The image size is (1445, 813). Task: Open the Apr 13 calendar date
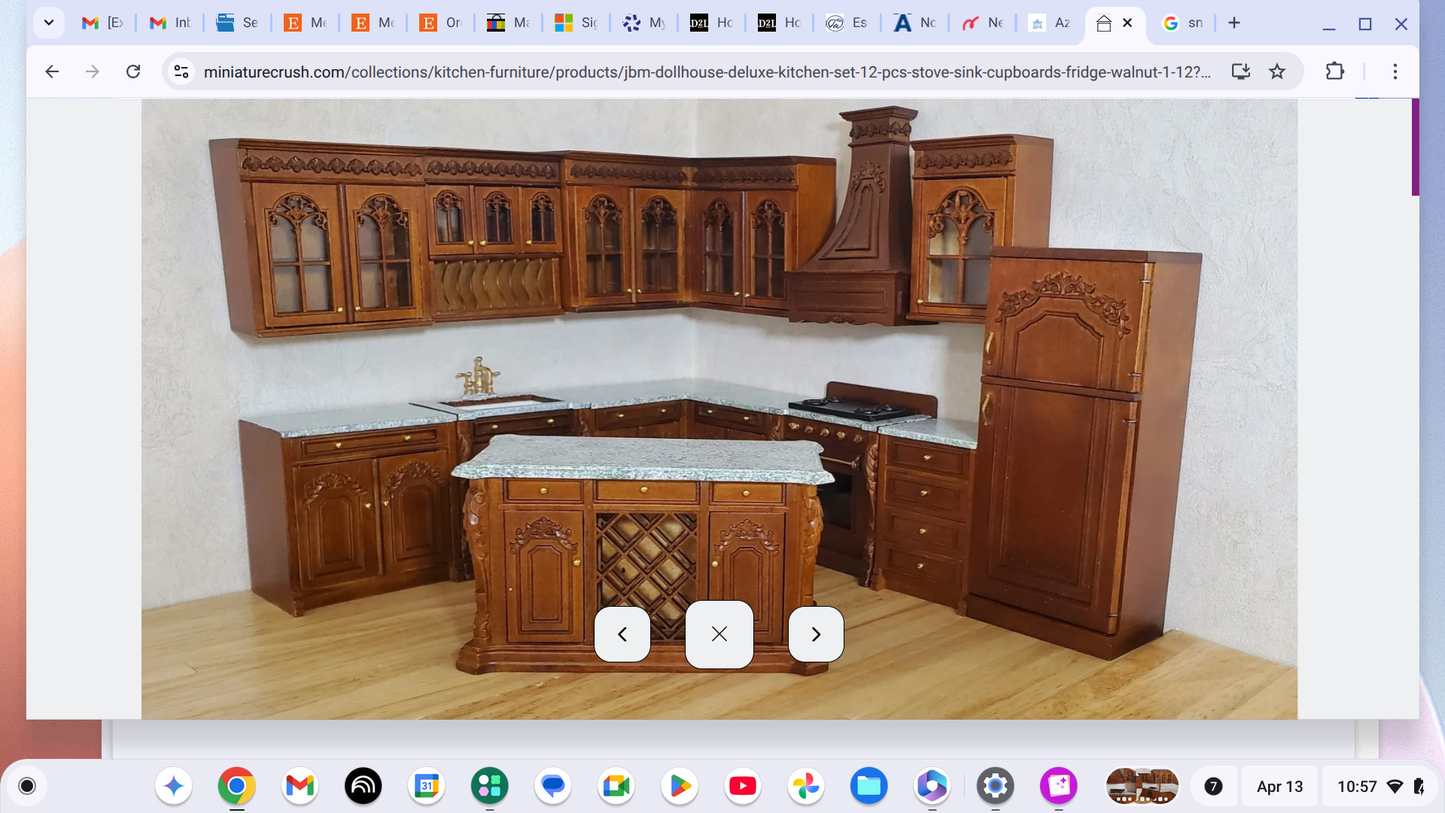click(1280, 786)
